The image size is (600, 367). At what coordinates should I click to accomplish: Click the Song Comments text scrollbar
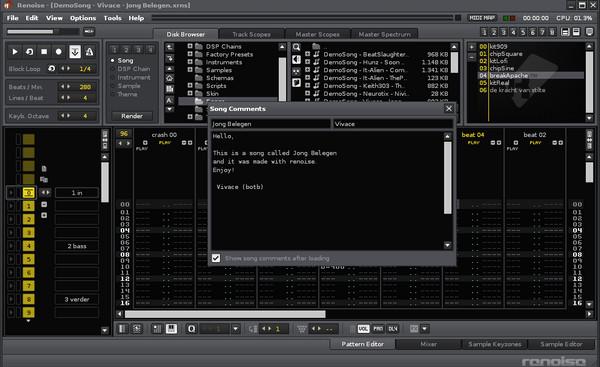pyautogui.click(x=447, y=178)
